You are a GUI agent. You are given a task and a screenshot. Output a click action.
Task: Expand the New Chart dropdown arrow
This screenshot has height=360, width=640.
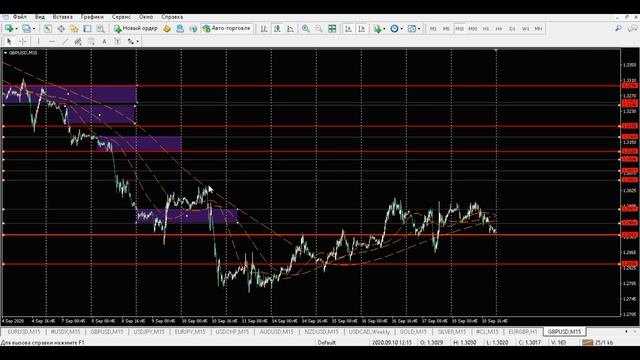click(16, 29)
